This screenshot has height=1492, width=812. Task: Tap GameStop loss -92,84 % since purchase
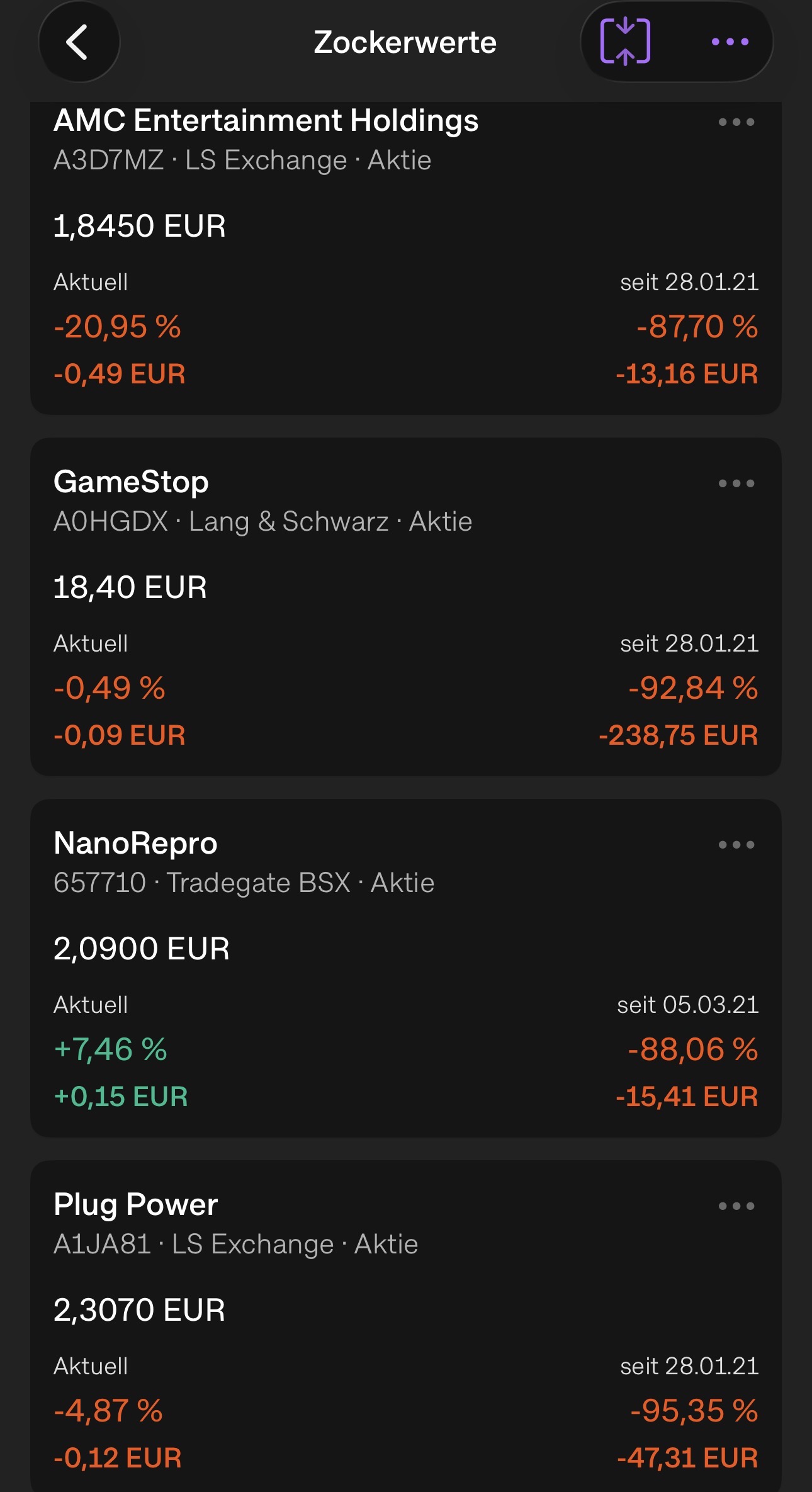[x=693, y=688]
